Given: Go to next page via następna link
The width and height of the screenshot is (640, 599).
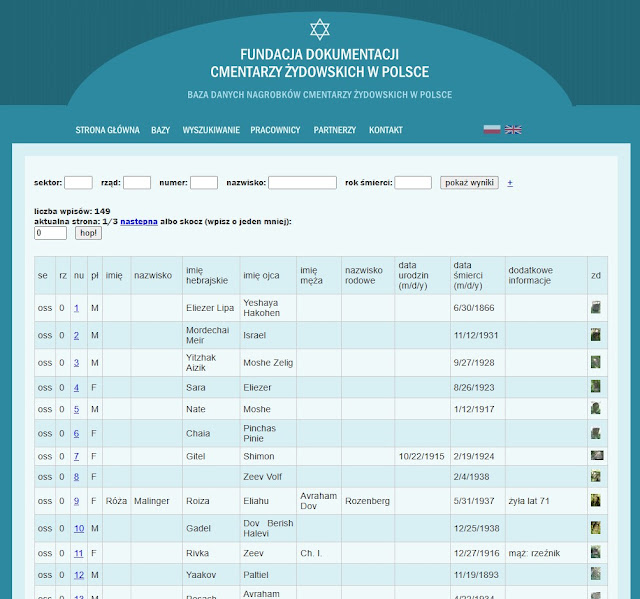Looking at the screenshot, I should (139, 222).
